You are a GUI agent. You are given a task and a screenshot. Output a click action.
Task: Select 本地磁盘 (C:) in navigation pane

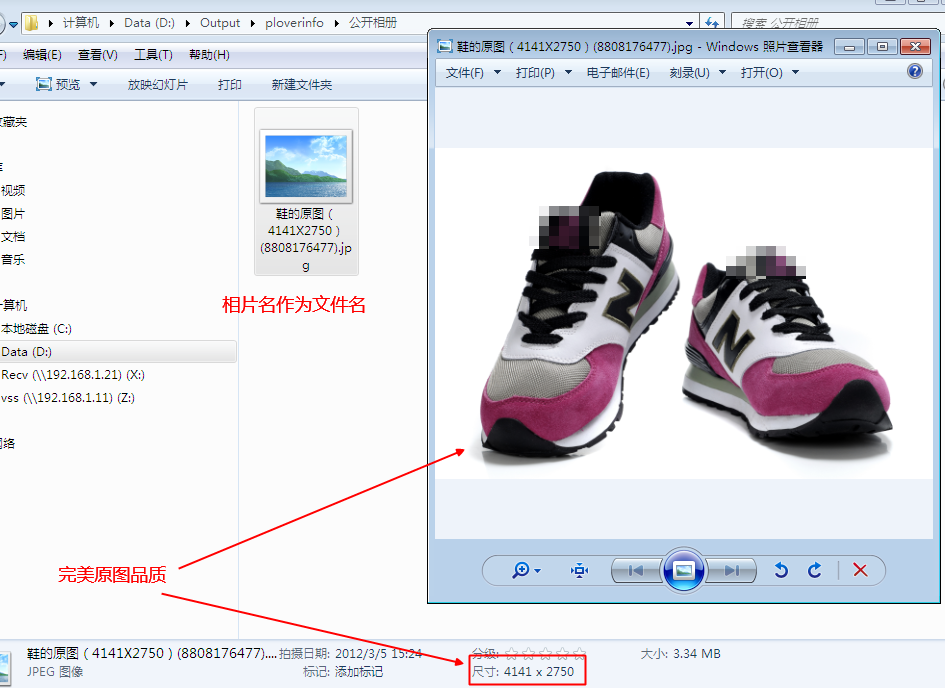pyautogui.click(x=36, y=329)
